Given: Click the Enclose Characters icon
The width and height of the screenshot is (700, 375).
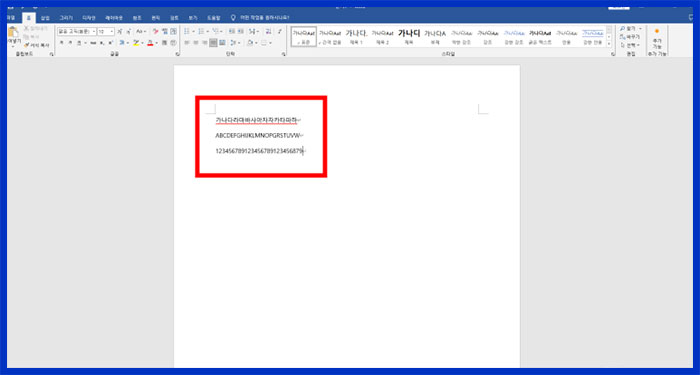Looking at the screenshot, I should pos(173,43).
